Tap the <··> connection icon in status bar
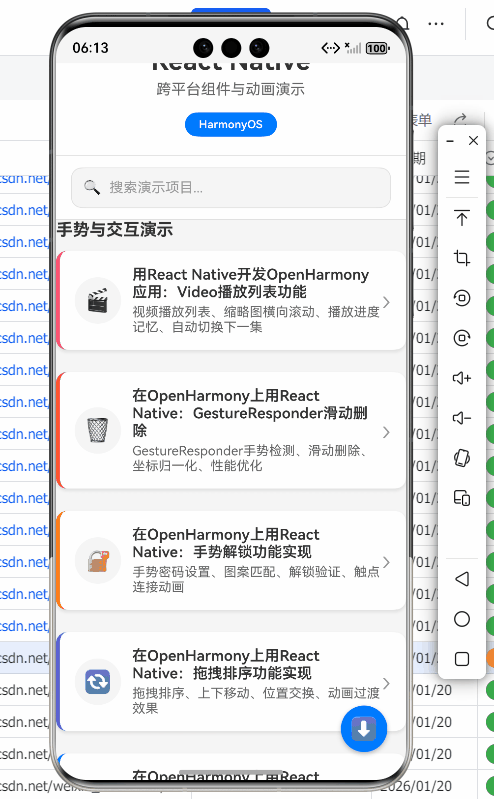Viewport: 494px width, 799px height. (330, 48)
